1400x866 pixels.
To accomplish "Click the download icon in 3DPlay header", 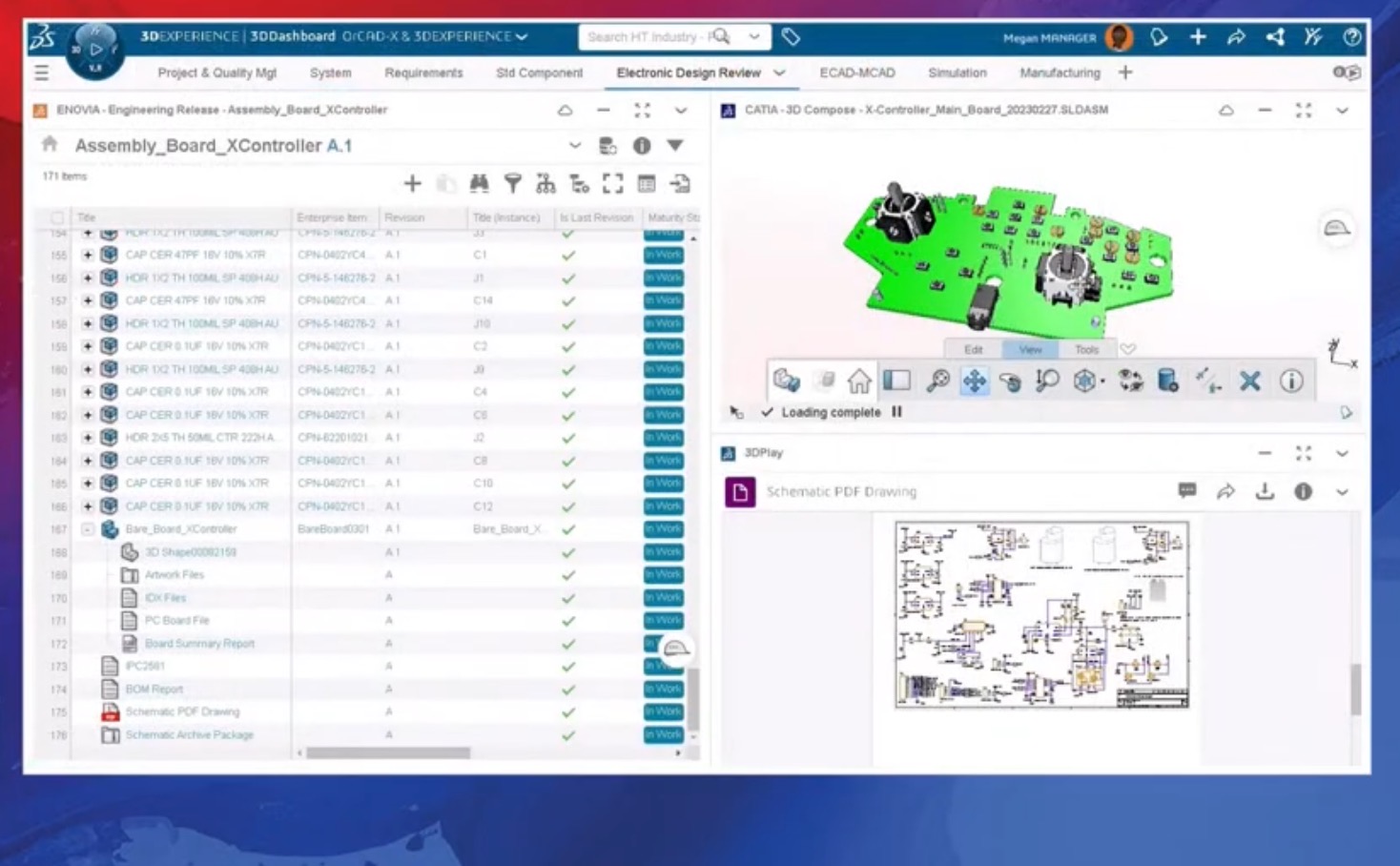I will coord(1265,491).
